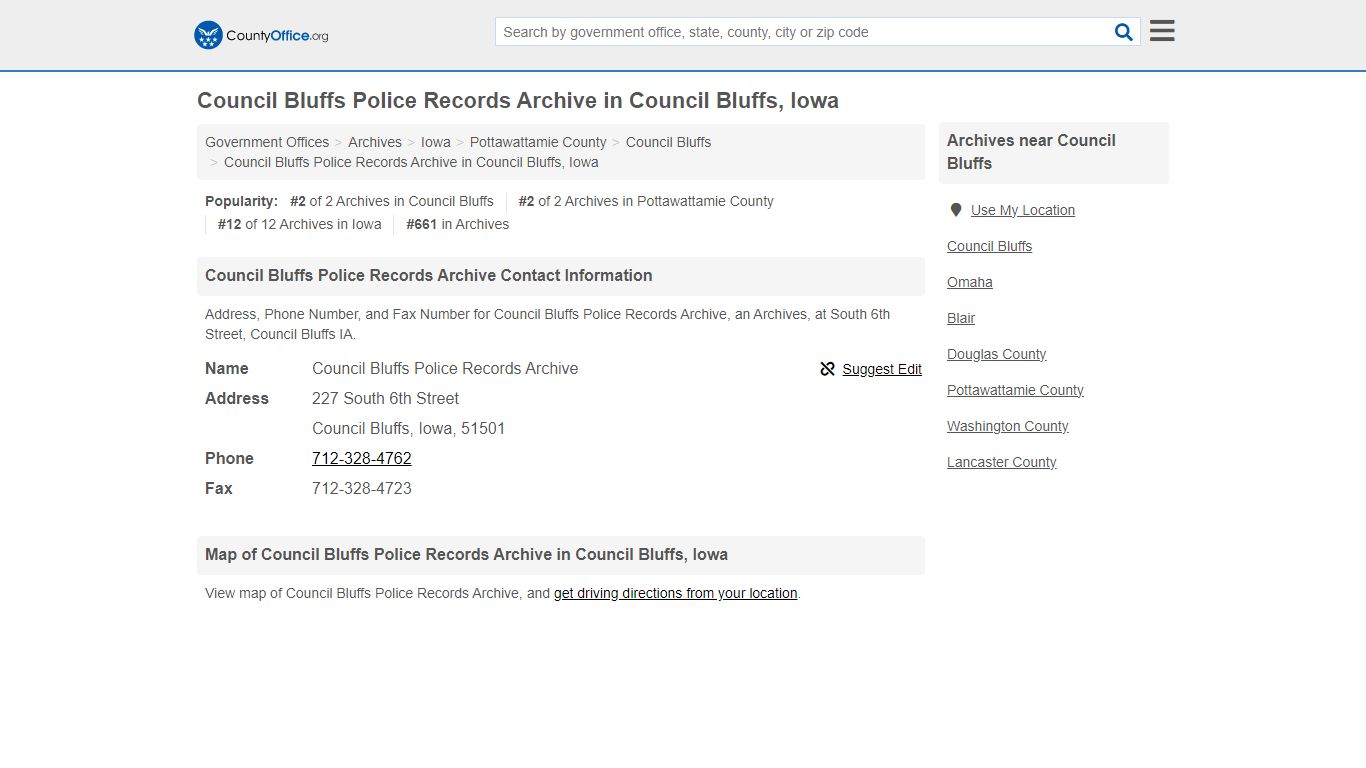
Task: Click Council Bluffs, Iowa, 51501 text
Action: click(x=408, y=428)
